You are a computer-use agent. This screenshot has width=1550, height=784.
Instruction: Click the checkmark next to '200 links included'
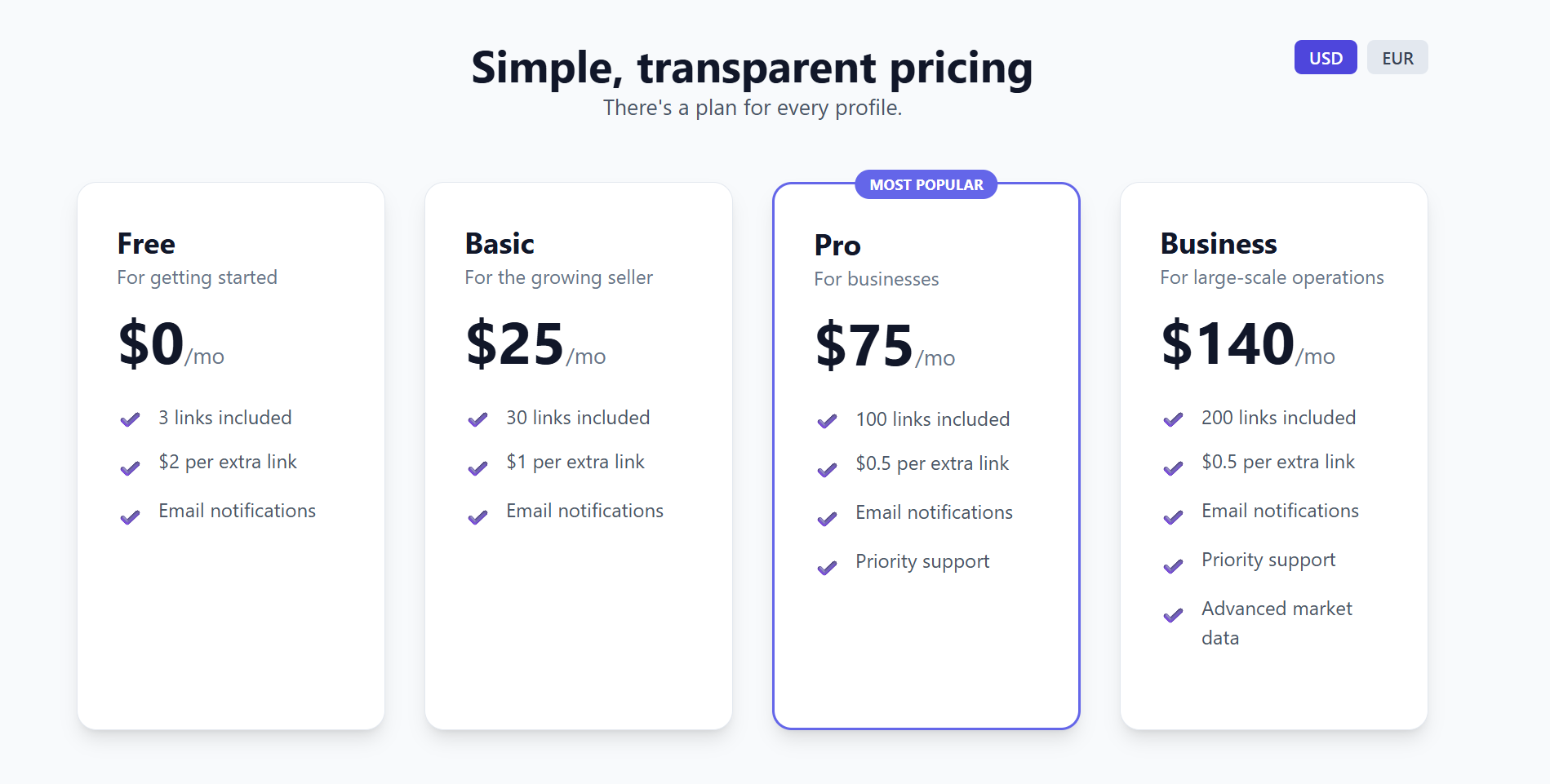(1174, 419)
